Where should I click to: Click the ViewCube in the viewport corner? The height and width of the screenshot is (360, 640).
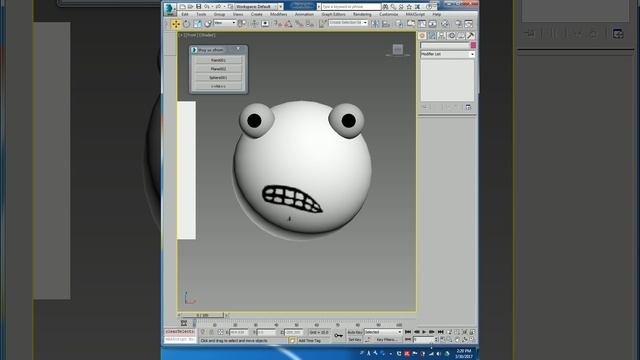[398, 50]
